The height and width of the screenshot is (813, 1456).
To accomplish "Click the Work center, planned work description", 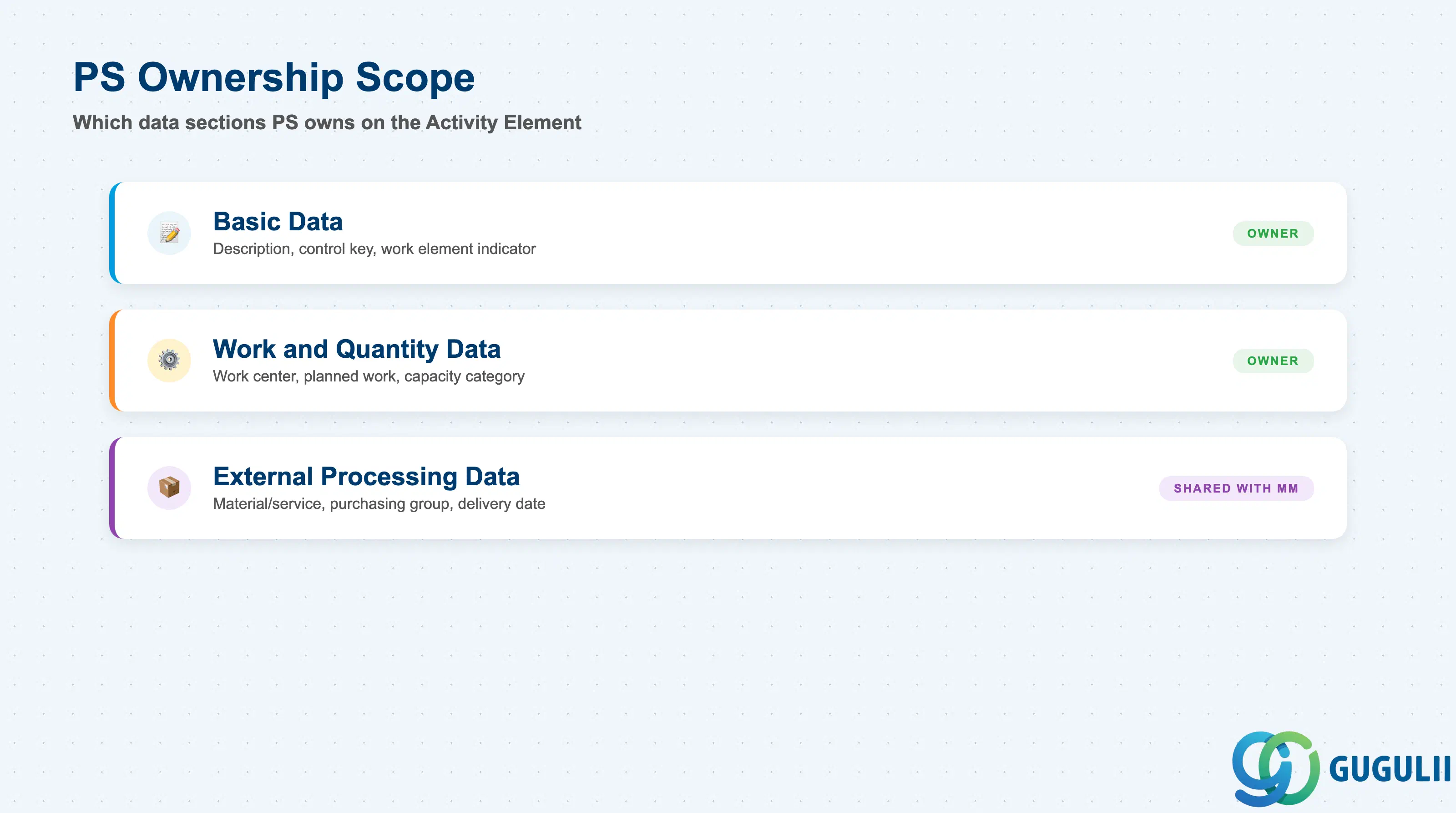I will tap(369, 376).
